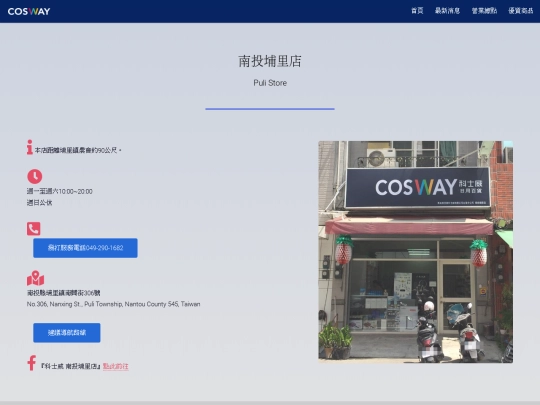Image resolution: width=540 pixels, height=405 pixels.
Task: Click the red info icon
Action: 30,147
